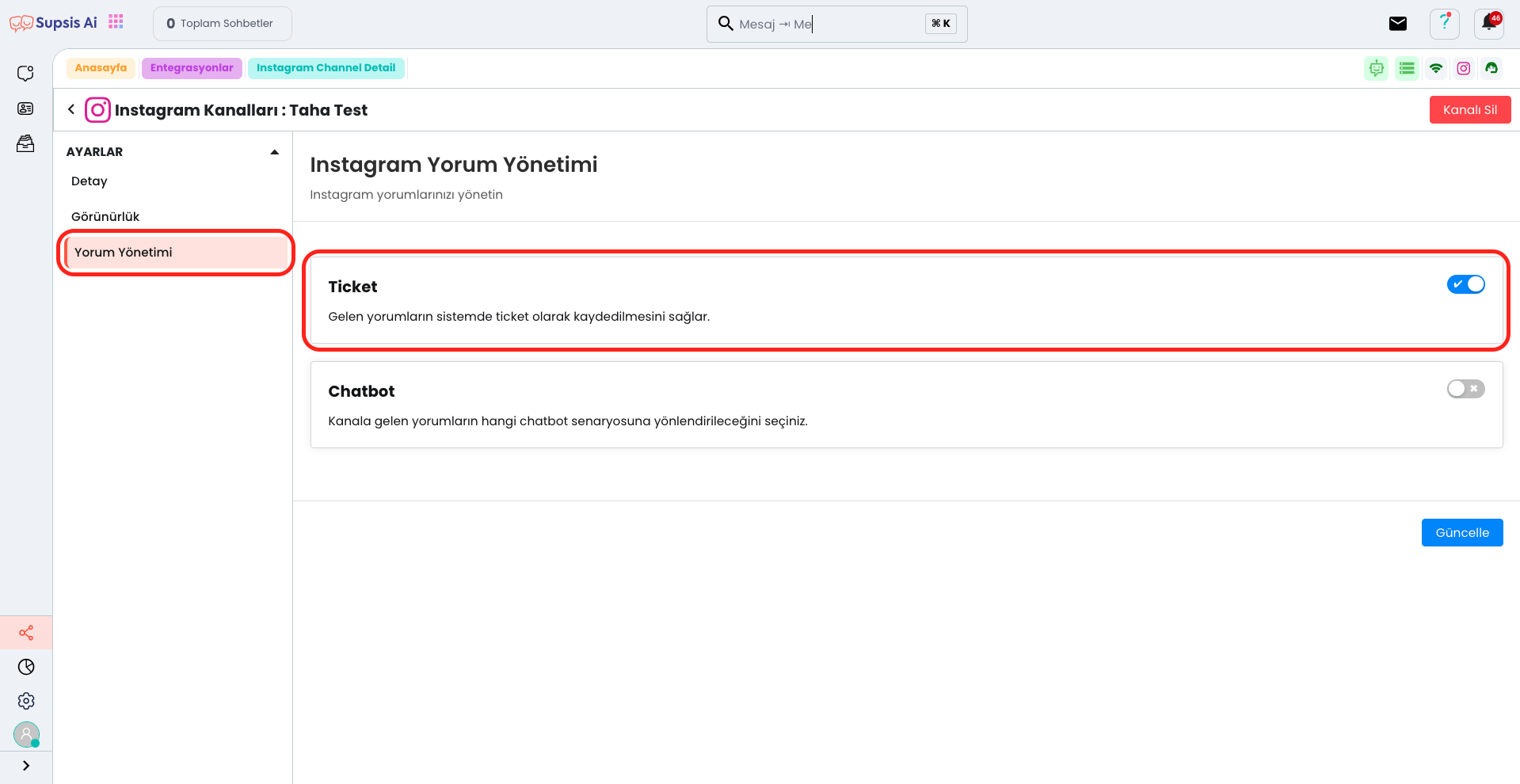Go to the Anasayfa breadcrumb tab
Screen dimensions: 1520x784
click(101, 68)
